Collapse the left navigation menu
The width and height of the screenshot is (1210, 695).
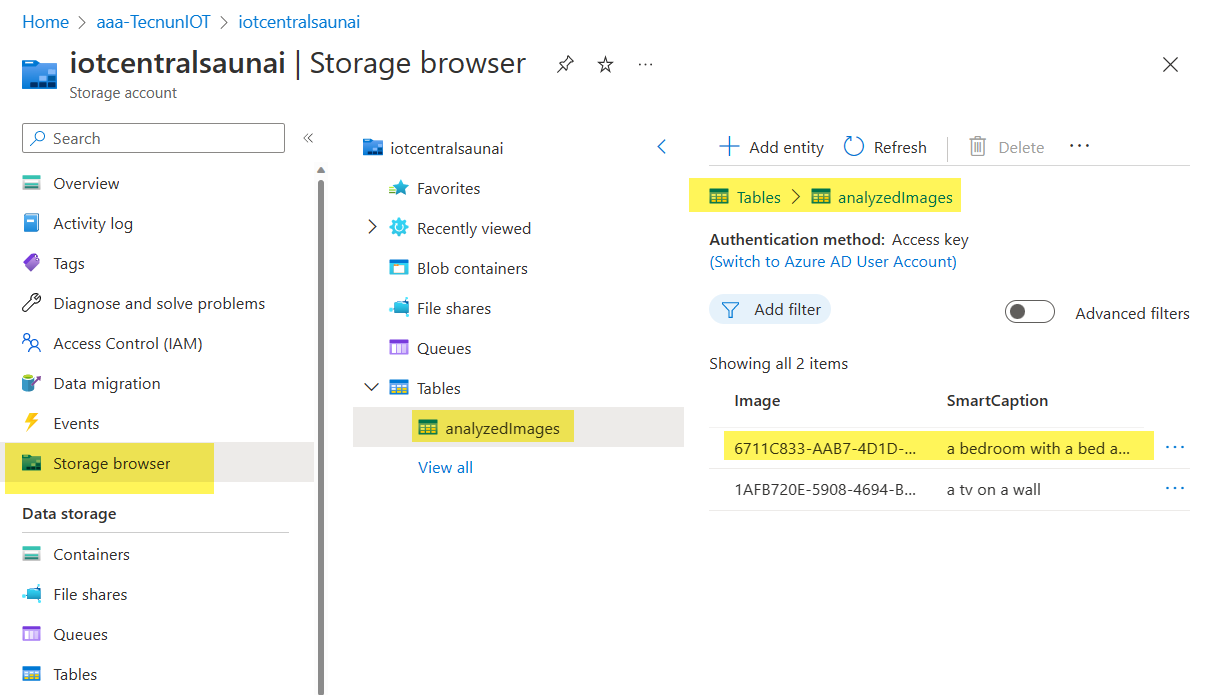[308, 138]
